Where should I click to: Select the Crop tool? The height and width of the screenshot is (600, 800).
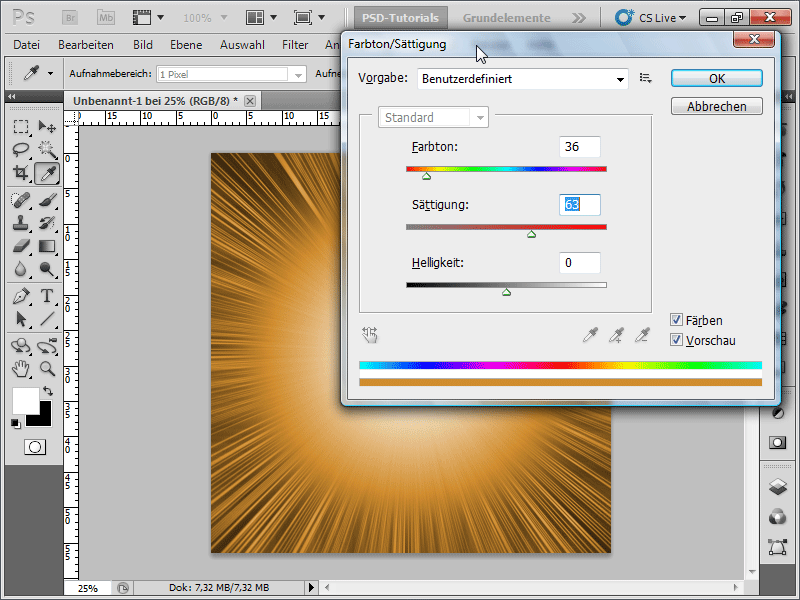pyautogui.click(x=21, y=173)
